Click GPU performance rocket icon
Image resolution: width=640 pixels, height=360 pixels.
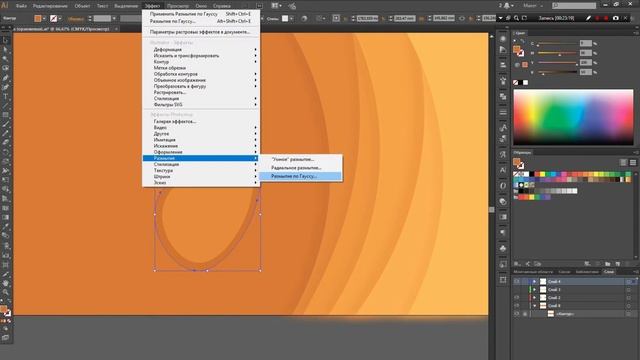click(x=292, y=6)
